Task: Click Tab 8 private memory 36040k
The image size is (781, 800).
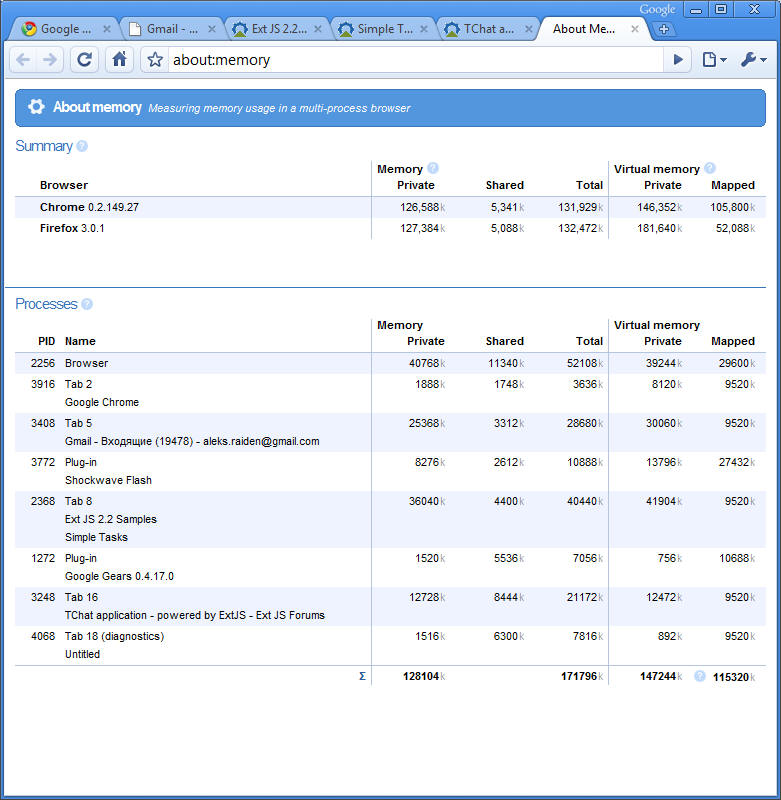Action: click(427, 502)
